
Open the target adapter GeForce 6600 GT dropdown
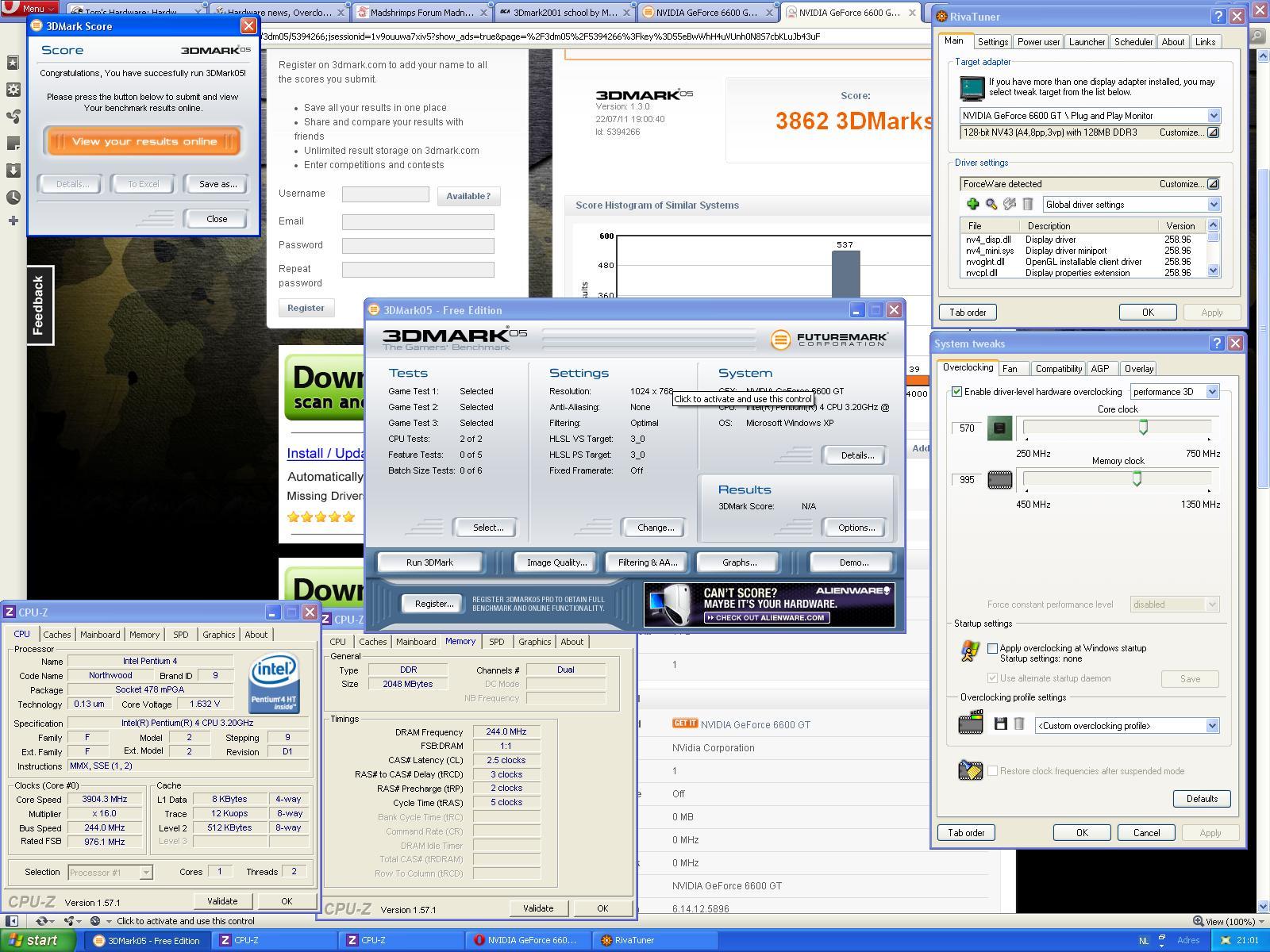(1213, 116)
